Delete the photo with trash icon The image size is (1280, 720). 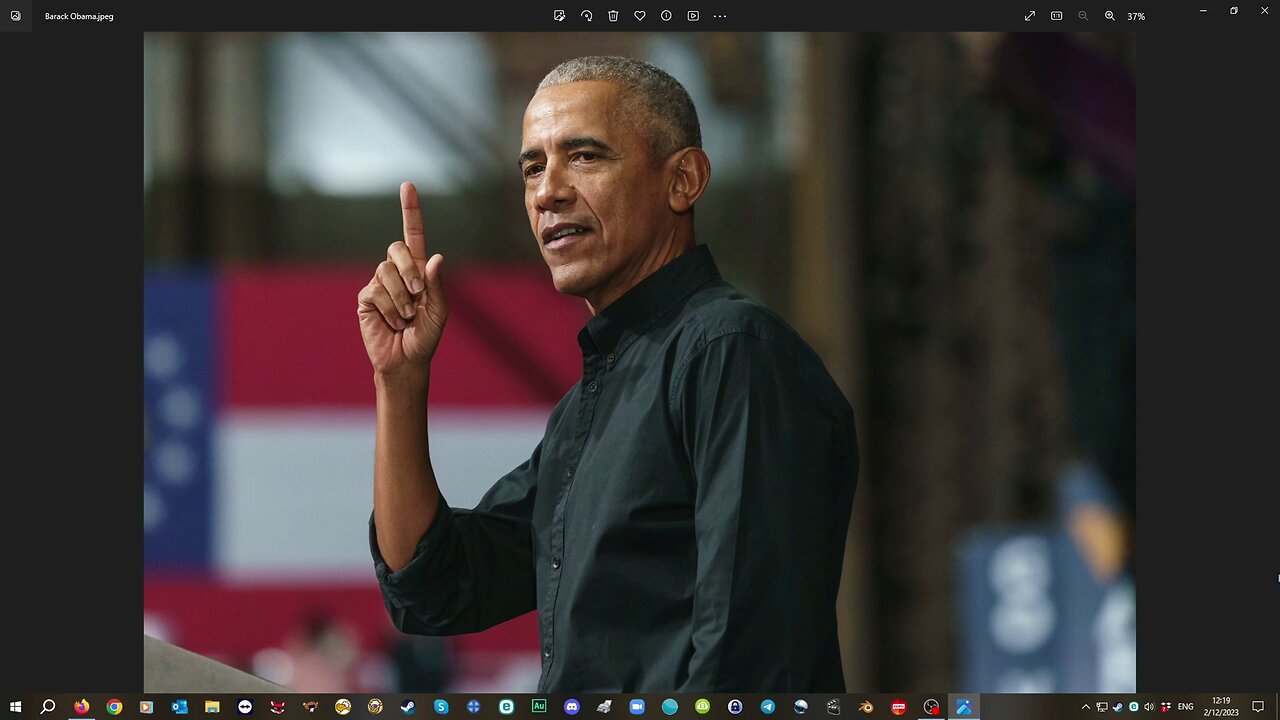point(613,16)
